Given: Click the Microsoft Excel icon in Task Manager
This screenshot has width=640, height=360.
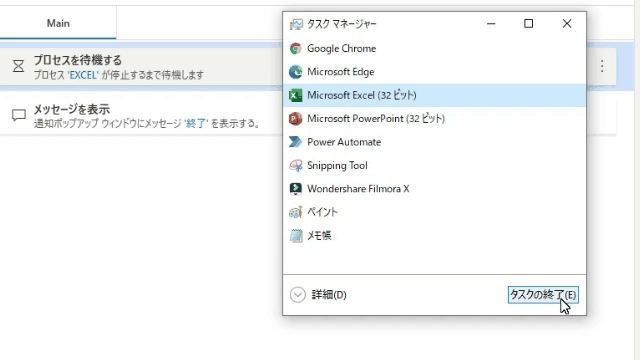Looking at the screenshot, I should [296, 95].
